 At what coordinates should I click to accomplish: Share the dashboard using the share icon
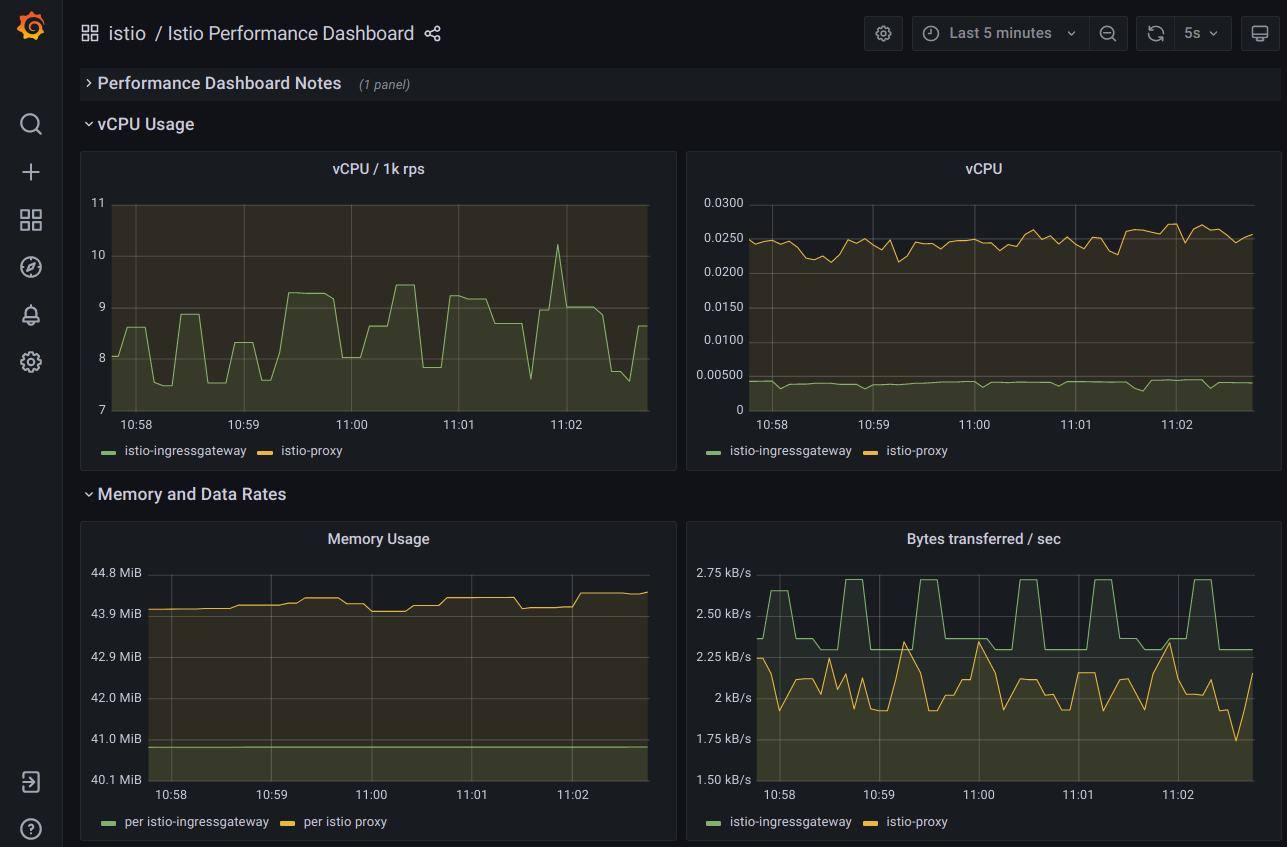click(432, 33)
